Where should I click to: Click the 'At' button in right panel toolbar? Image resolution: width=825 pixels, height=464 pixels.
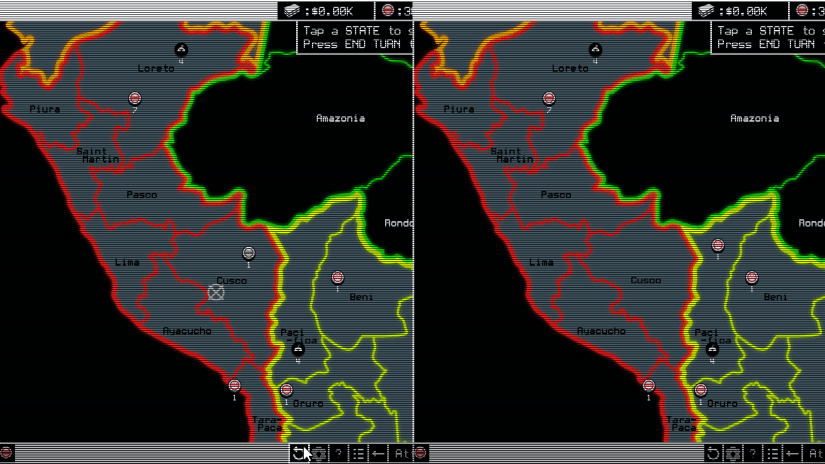(x=815, y=453)
